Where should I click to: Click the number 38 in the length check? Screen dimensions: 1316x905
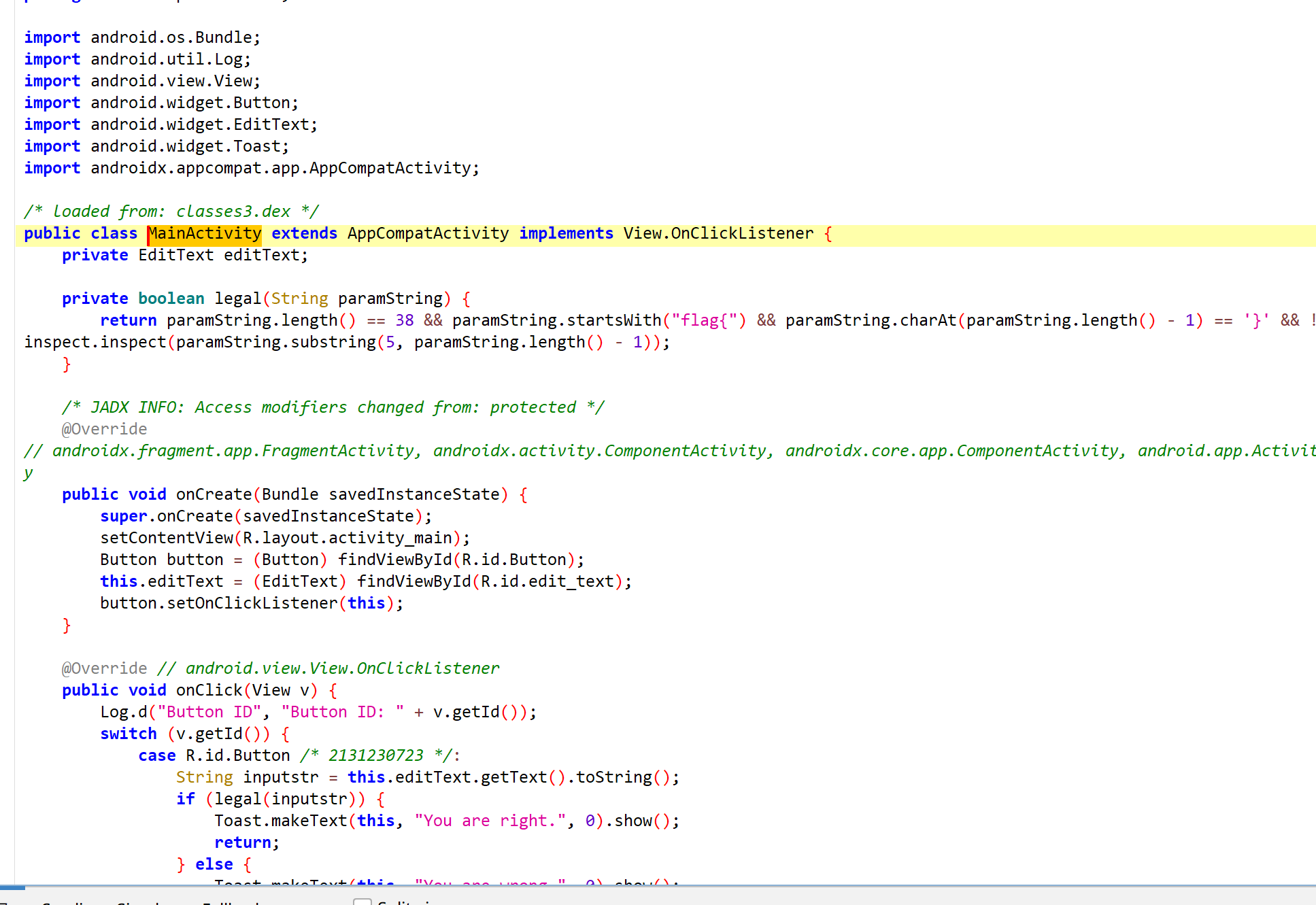[x=405, y=320]
